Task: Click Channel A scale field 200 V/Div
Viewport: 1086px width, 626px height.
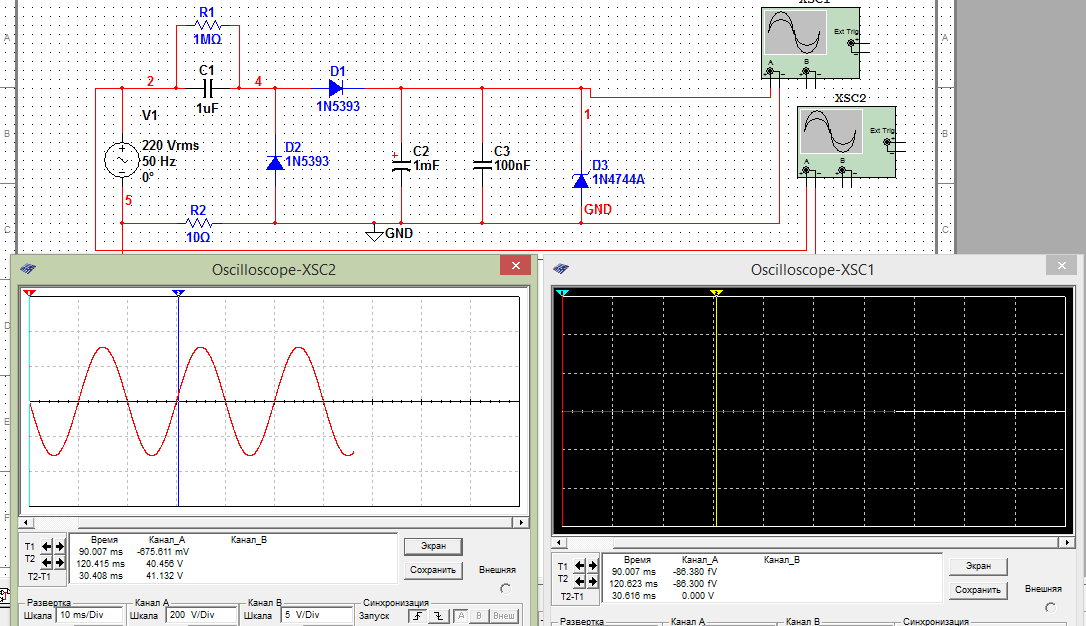Action: pyautogui.click(x=201, y=615)
